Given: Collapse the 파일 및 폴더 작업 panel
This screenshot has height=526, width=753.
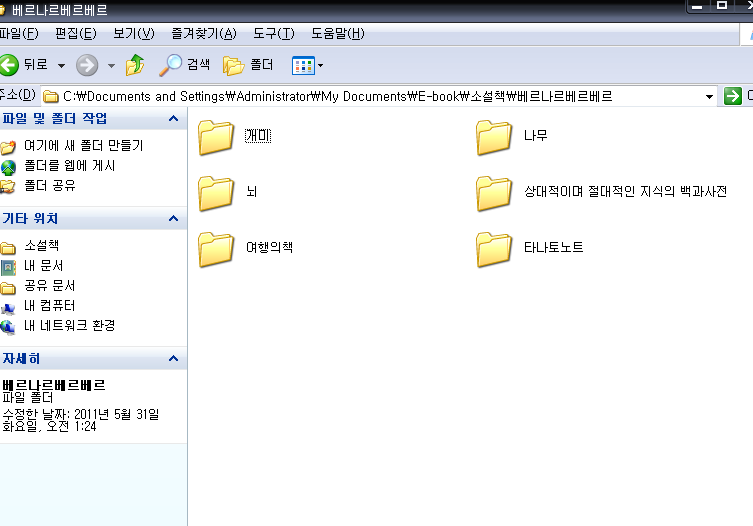Looking at the screenshot, I should (x=173, y=118).
